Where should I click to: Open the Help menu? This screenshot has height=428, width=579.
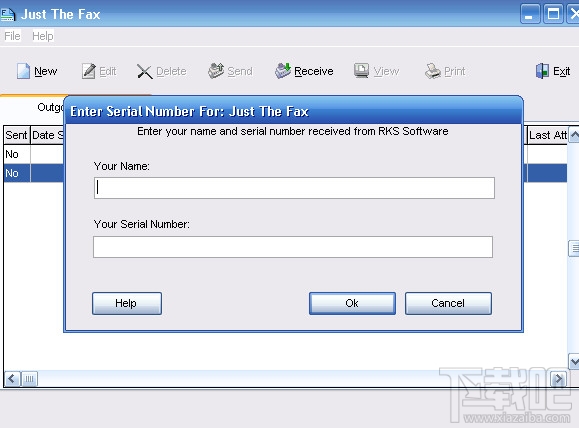pyautogui.click(x=43, y=36)
